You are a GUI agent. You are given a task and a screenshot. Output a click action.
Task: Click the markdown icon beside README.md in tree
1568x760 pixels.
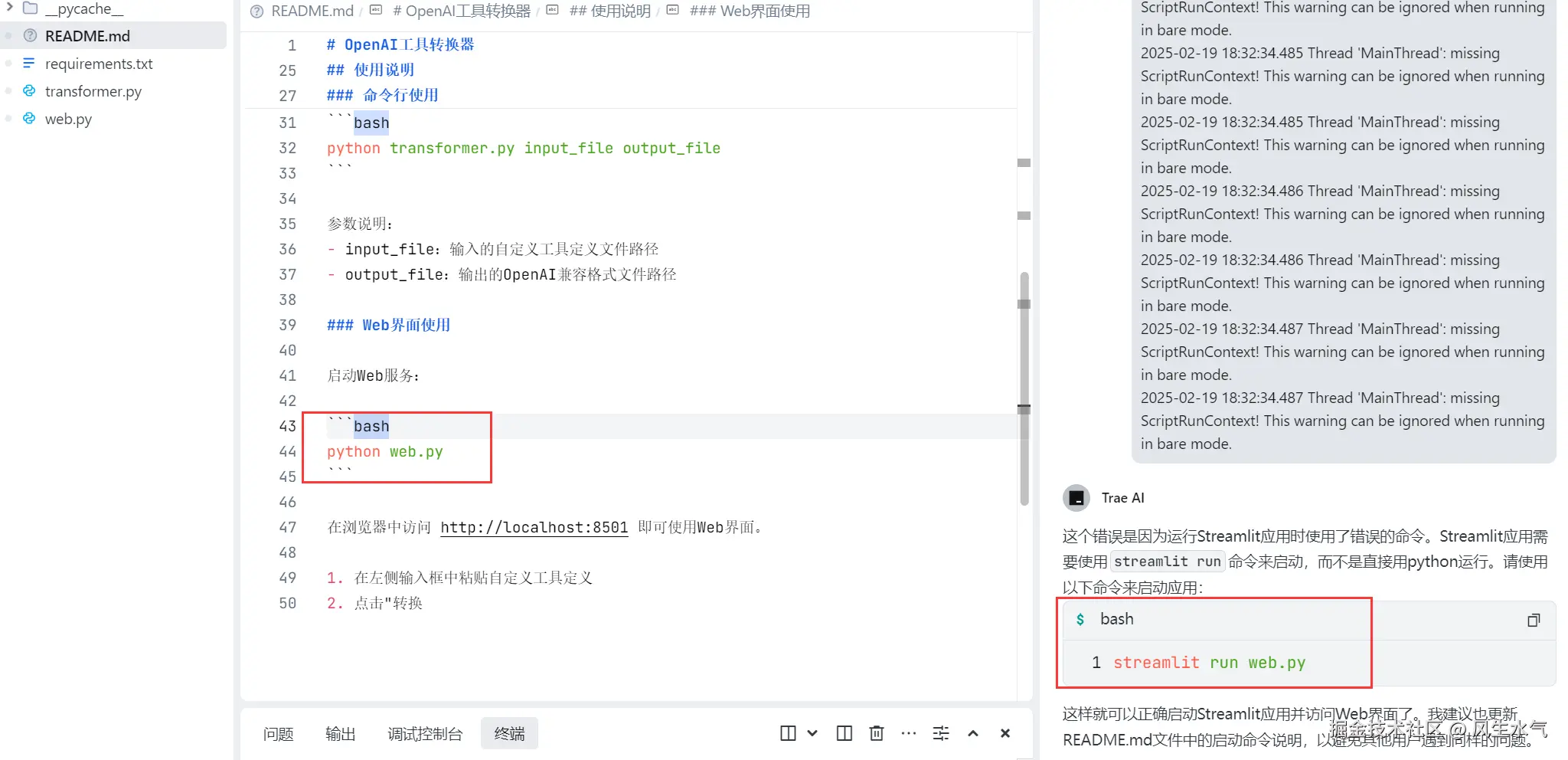(x=30, y=35)
